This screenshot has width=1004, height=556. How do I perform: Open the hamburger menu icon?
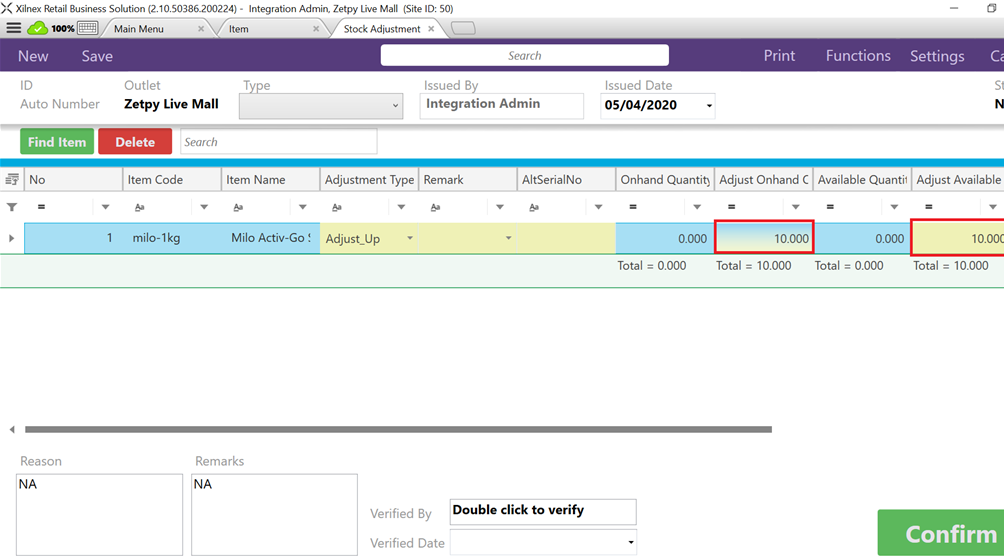pyautogui.click(x=13, y=28)
